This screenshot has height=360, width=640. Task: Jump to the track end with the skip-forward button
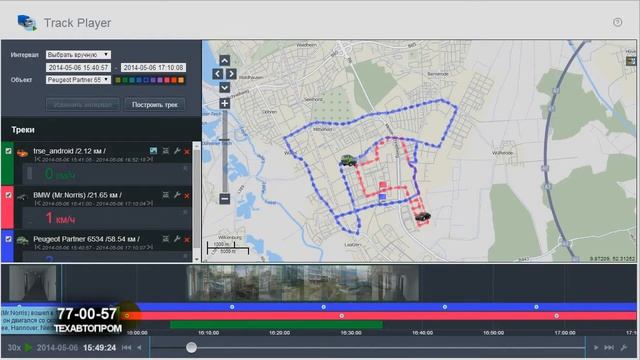click(x=609, y=347)
